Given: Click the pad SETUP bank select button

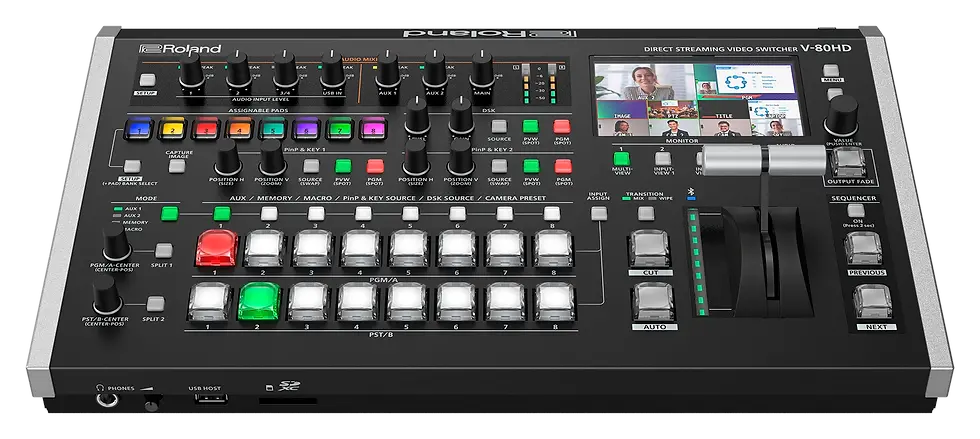Looking at the screenshot, I should [x=131, y=166].
